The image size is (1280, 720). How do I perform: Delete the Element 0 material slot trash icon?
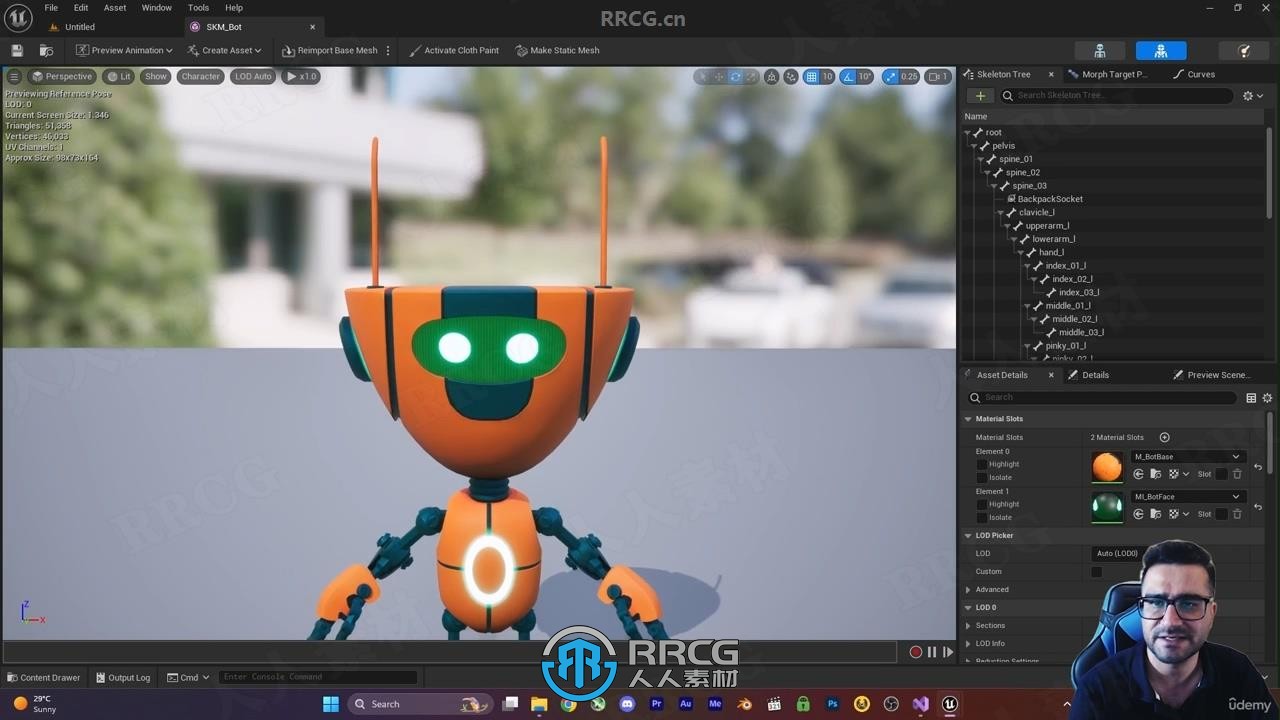(1237, 474)
